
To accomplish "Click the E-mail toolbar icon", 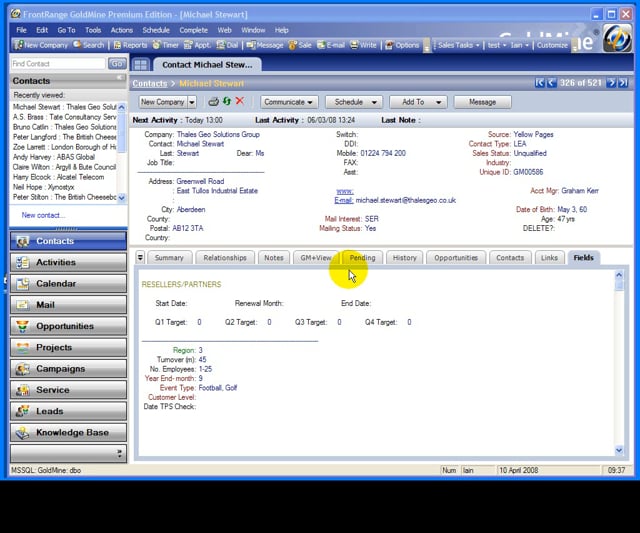I will tap(331, 45).
